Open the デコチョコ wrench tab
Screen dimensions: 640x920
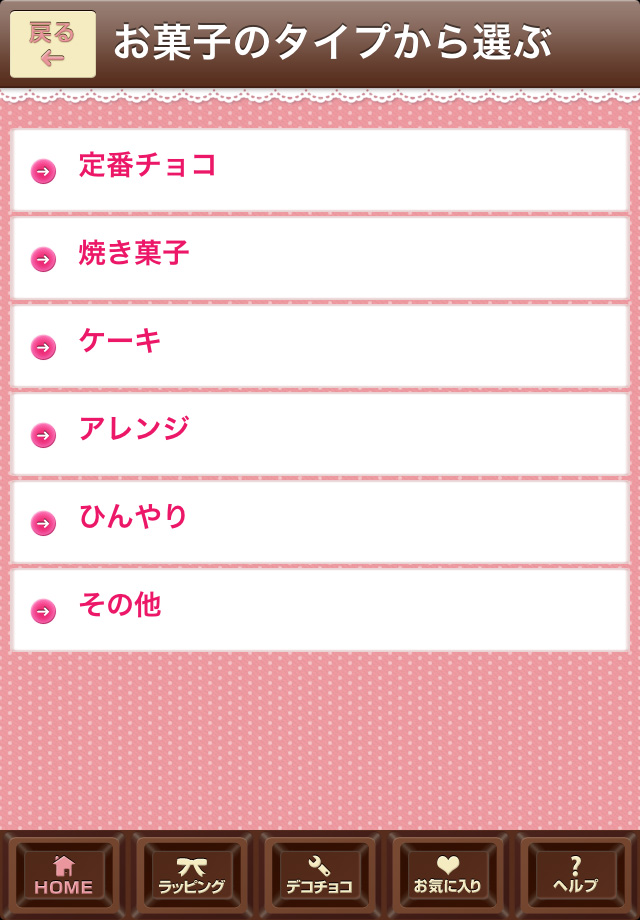(x=320, y=875)
